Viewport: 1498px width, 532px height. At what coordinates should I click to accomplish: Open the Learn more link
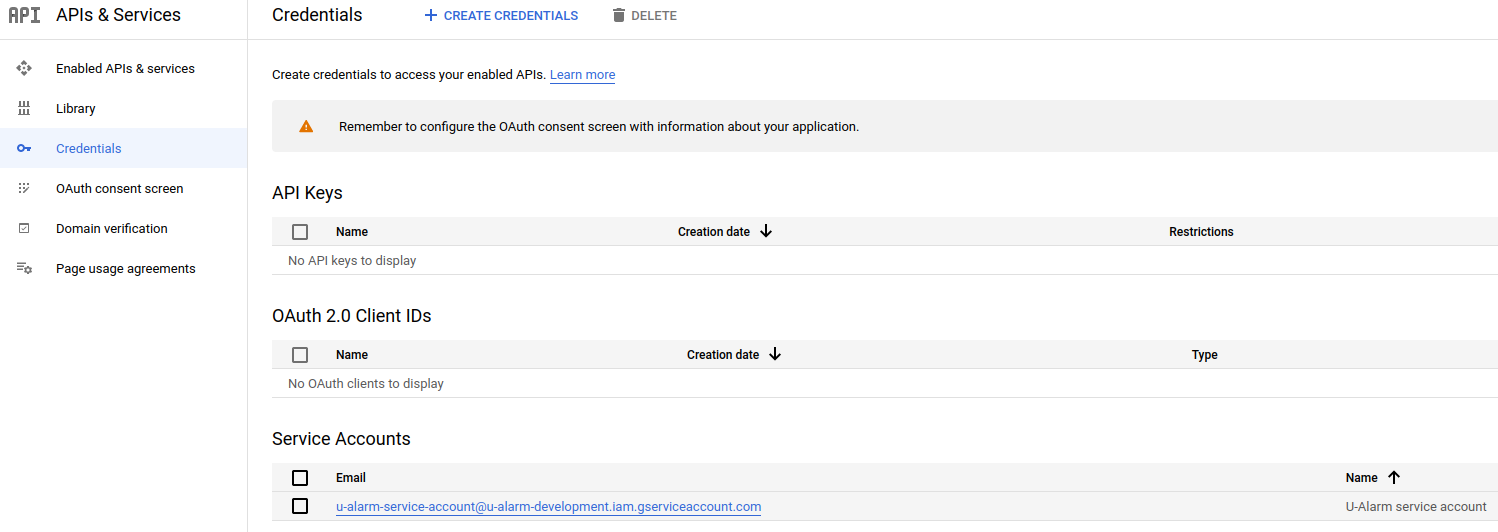(582, 75)
